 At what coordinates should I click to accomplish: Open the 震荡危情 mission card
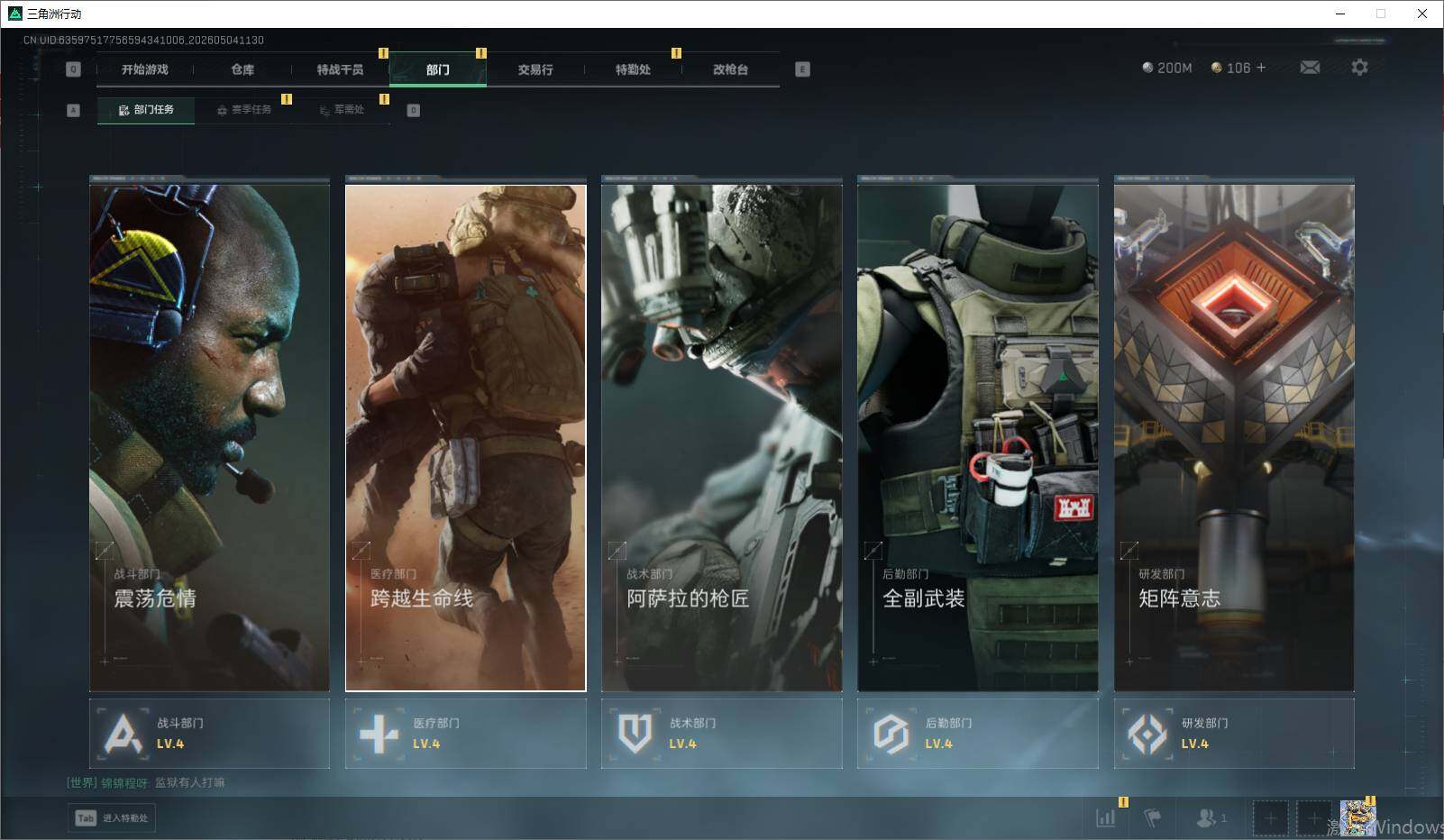click(209, 438)
